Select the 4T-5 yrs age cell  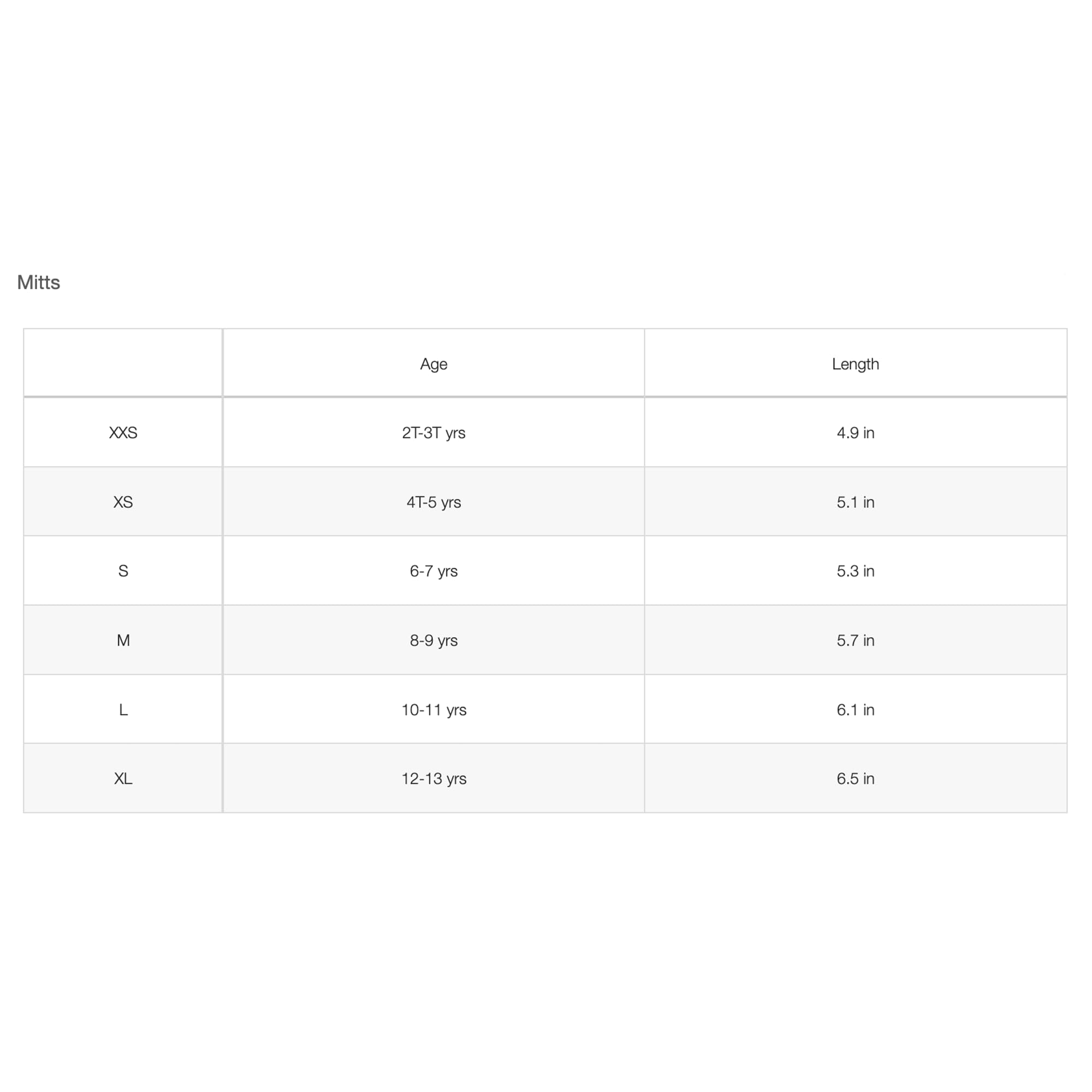[434, 502]
